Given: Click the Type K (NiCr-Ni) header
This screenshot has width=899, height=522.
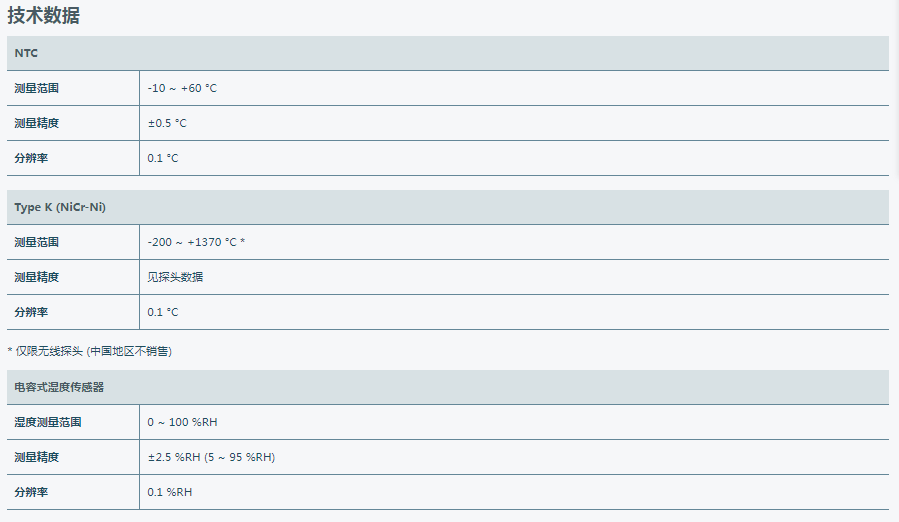Looking at the screenshot, I should 60,207.
